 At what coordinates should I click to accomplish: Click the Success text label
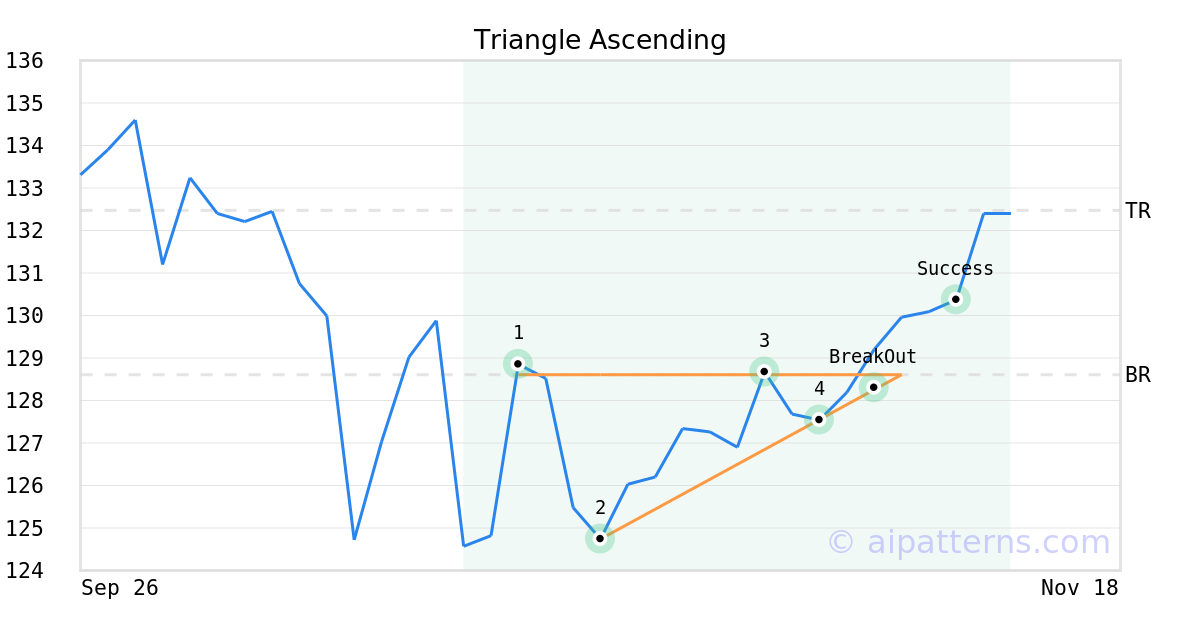coord(955,269)
